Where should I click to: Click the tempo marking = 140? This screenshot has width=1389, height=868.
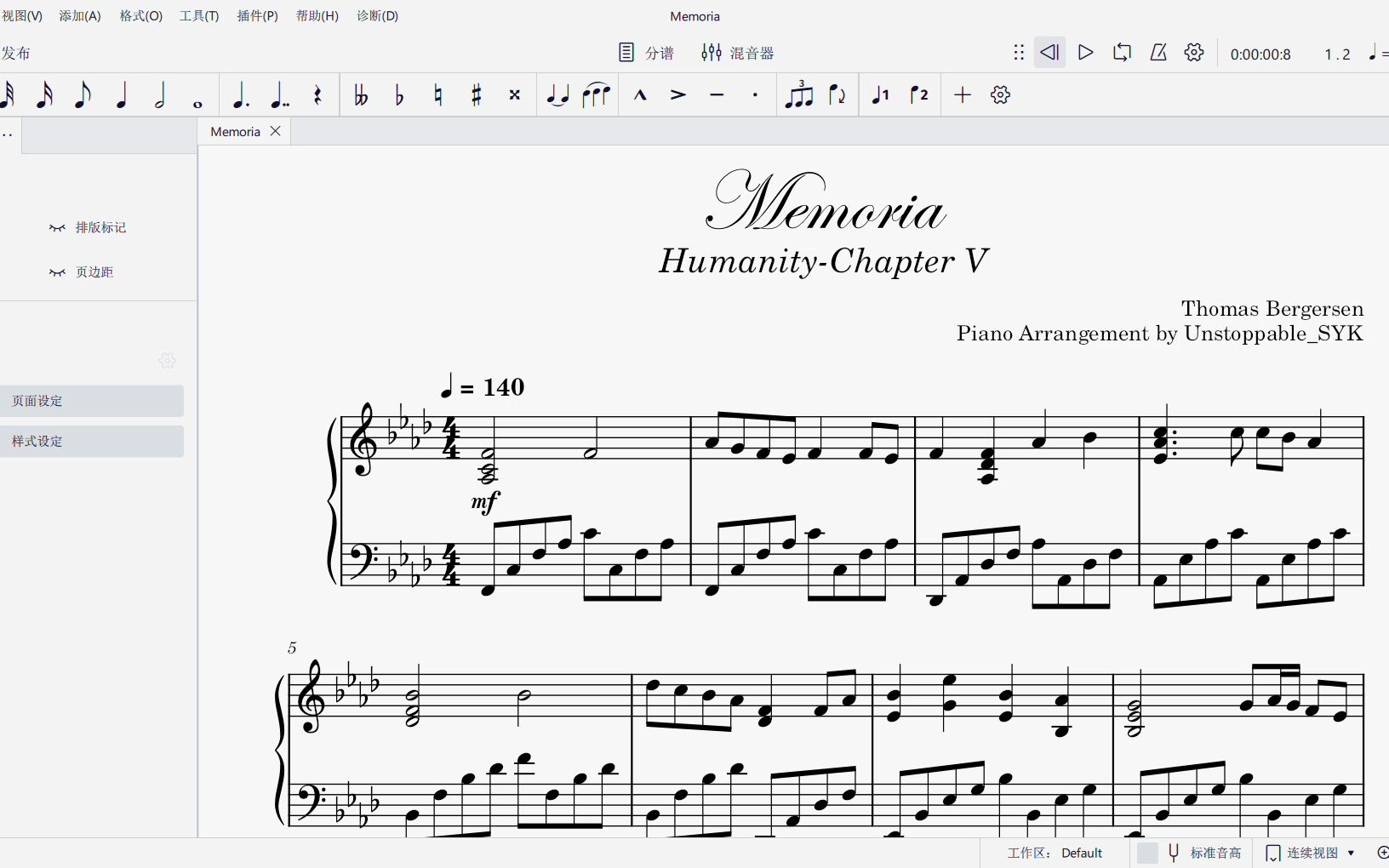[x=482, y=387]
